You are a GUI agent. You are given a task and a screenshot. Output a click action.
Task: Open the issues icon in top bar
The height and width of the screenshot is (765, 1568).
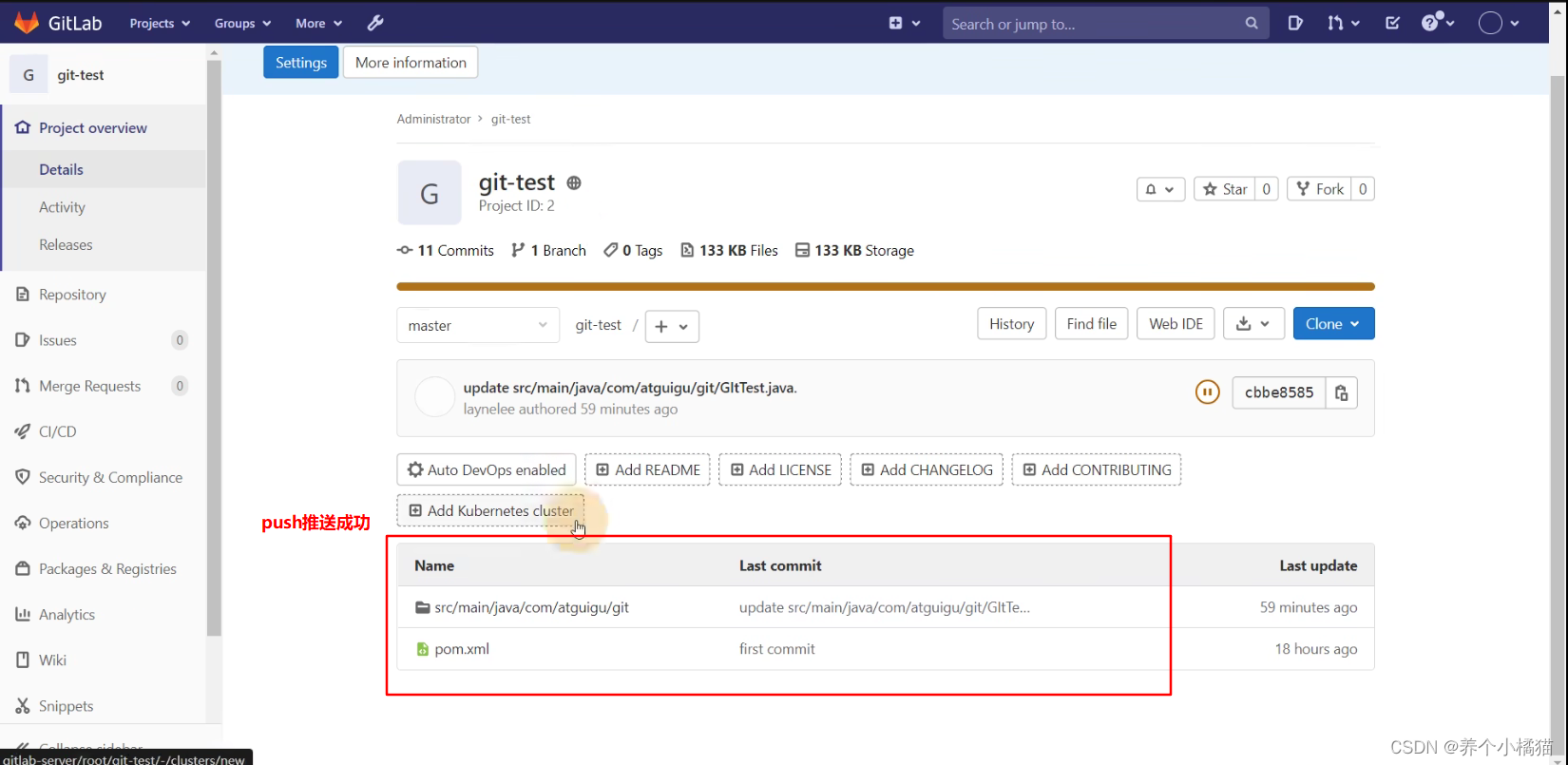1294,23
